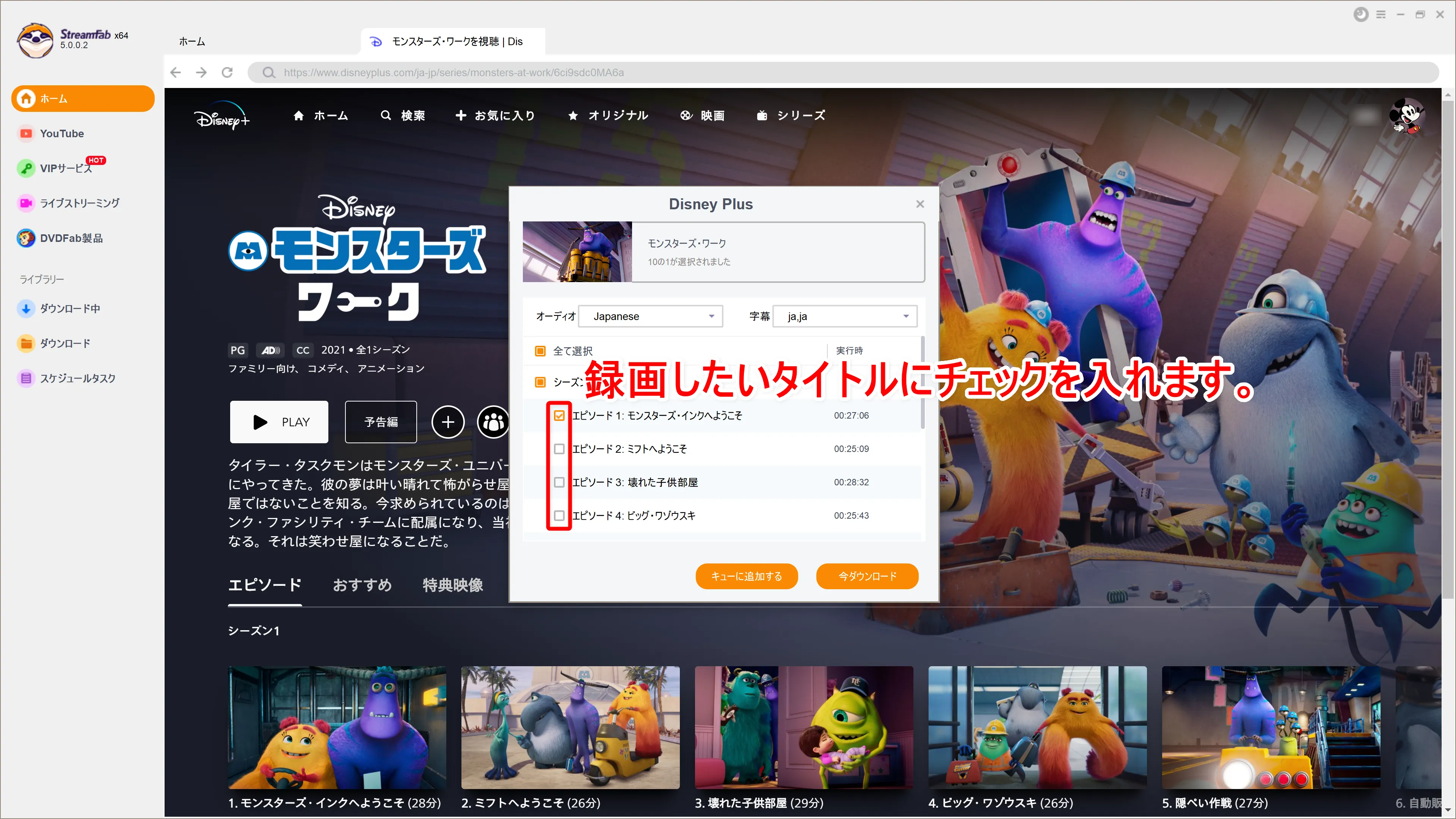Click the 予告編 trailer button
This screenshot has height=819, width=1456.
coord(381,422)
